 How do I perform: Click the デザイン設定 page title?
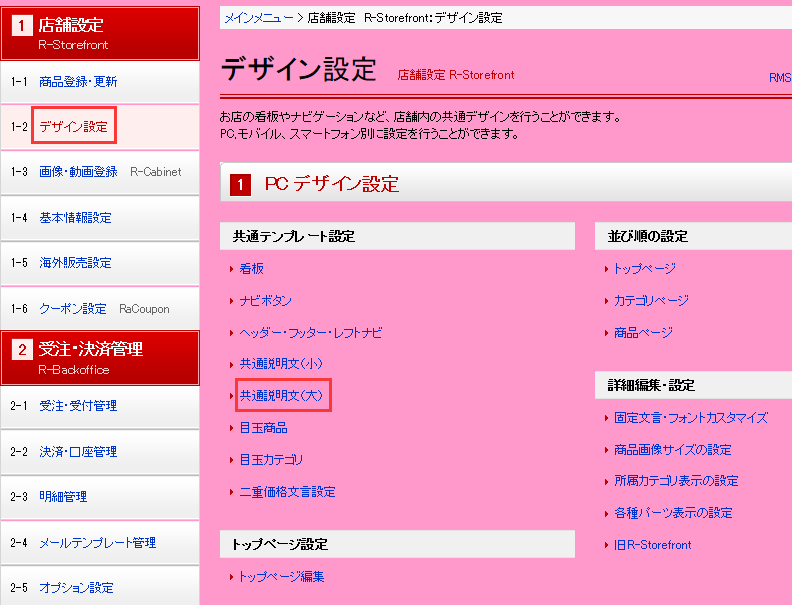coord(299,69)
